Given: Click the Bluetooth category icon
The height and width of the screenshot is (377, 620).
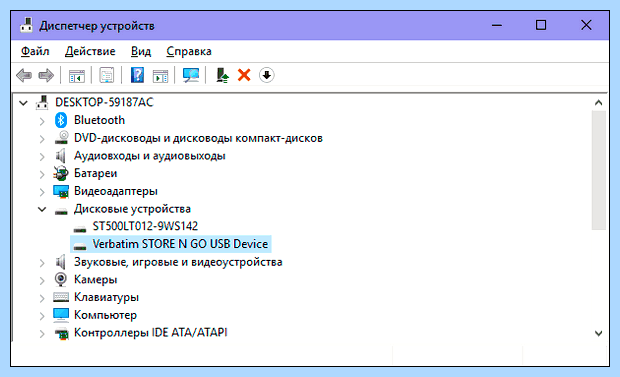Looking at the screenshot, I should (61, 120).
